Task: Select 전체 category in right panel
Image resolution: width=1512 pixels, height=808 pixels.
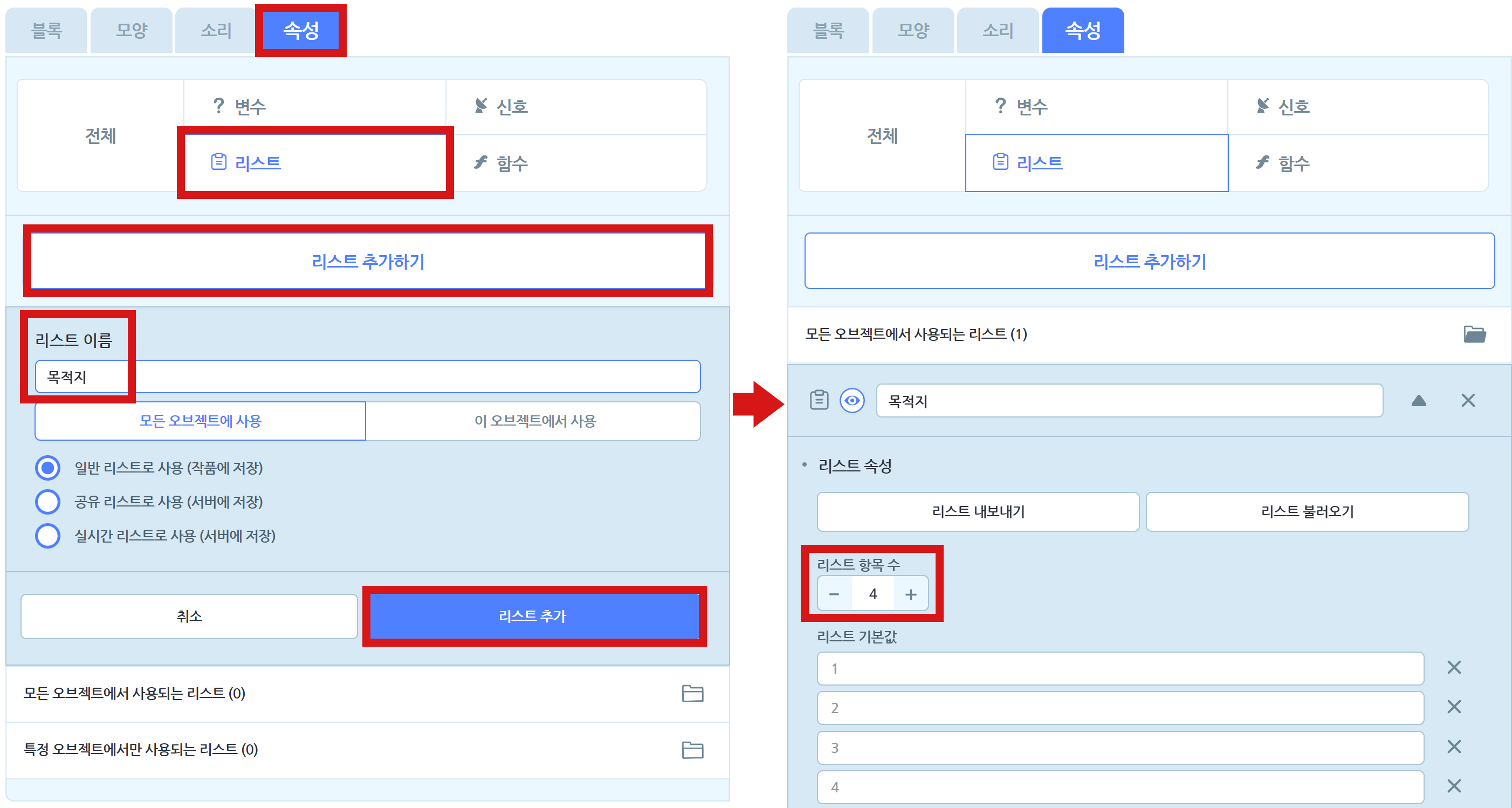Action: pyautogui.click(x=882, y=135)
